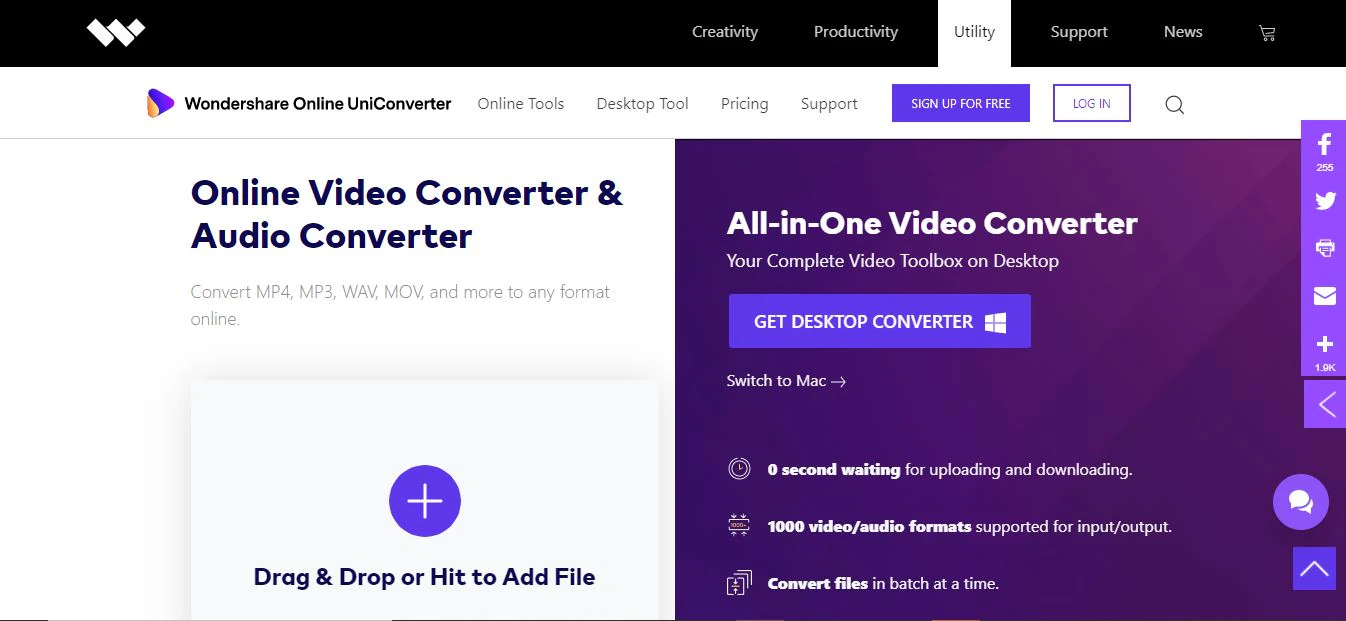Click the clock icon beside 0 second waiting
Viewport: 1346px width, 621px height.
739,468
